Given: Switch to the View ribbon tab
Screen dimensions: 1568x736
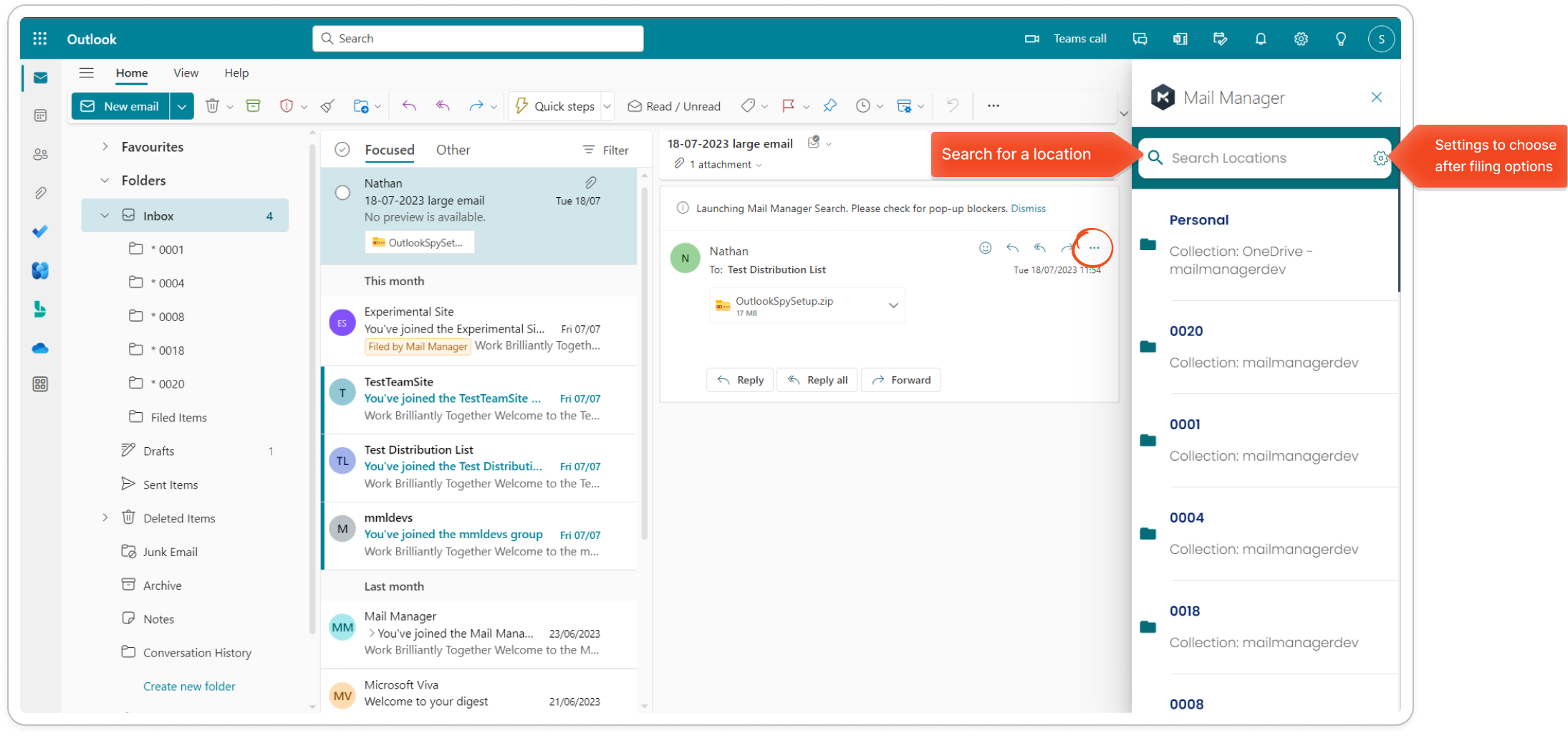Looking at the screenshot, I should (186, 73).
